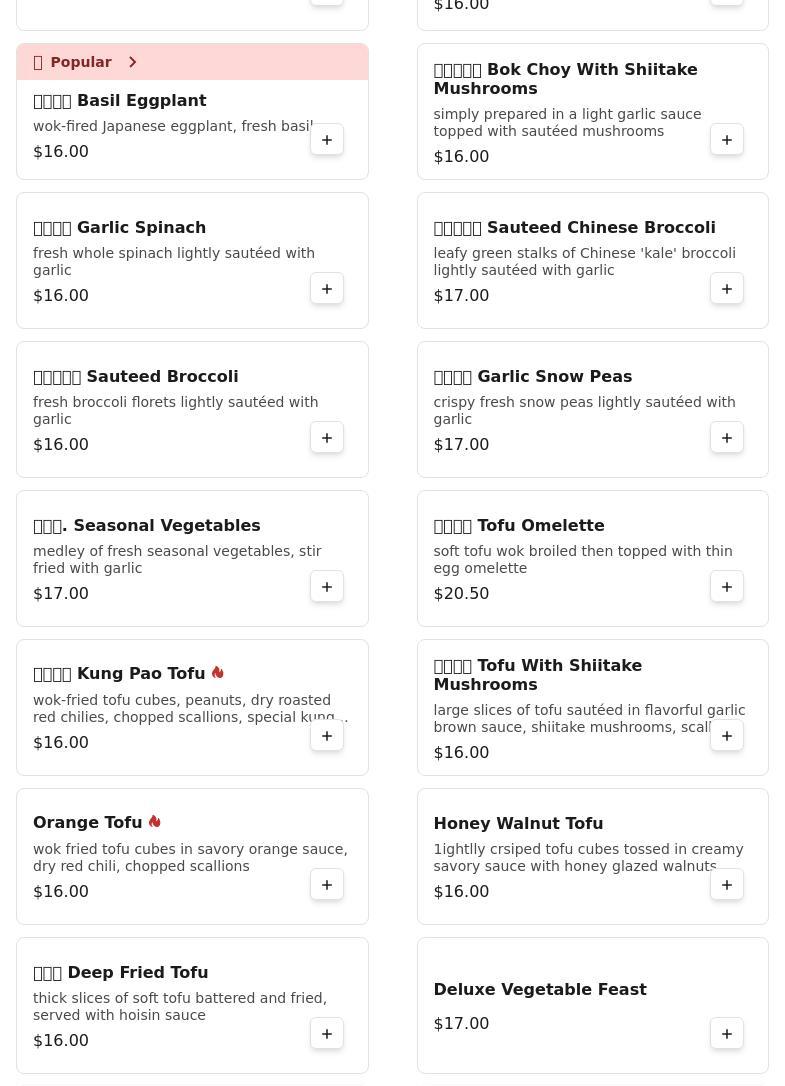Add Basil Eggplant to the order
785x1086 pixels.
[x=327, y=140]
